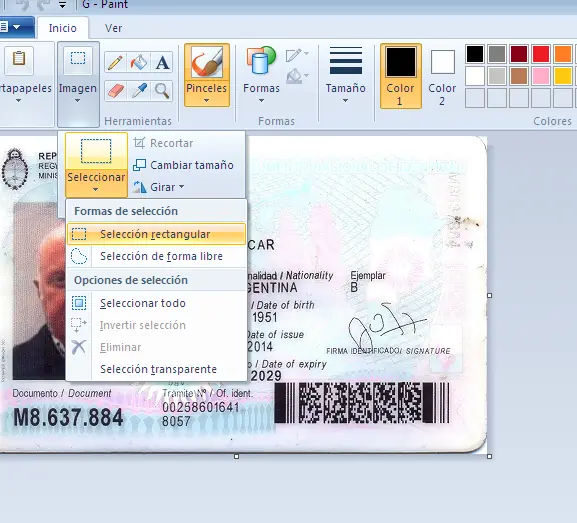This screenshot has height=523, width=577.
Task: Choose Selección de forma libre
Action: (x=156, y=256)
